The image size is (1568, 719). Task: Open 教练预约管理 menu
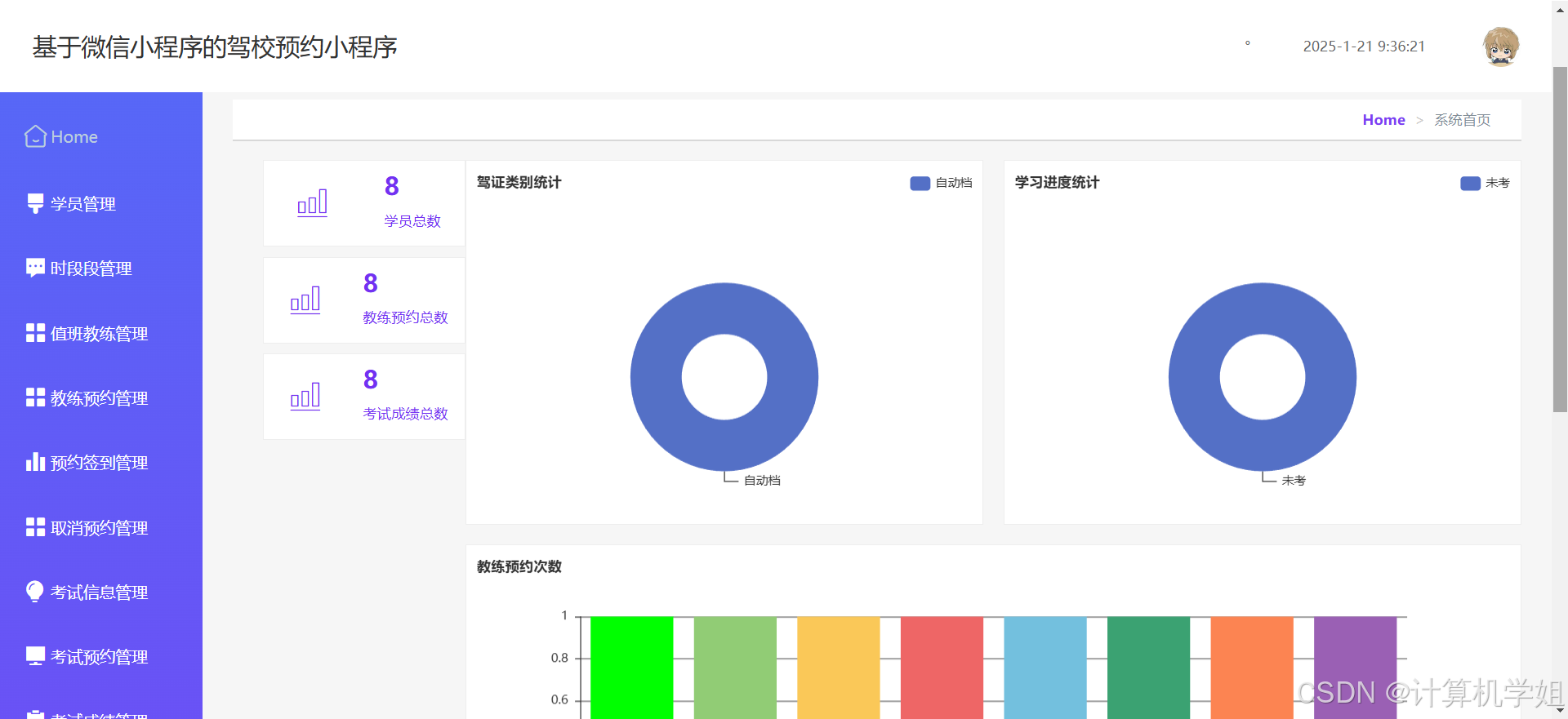point(101,397)
